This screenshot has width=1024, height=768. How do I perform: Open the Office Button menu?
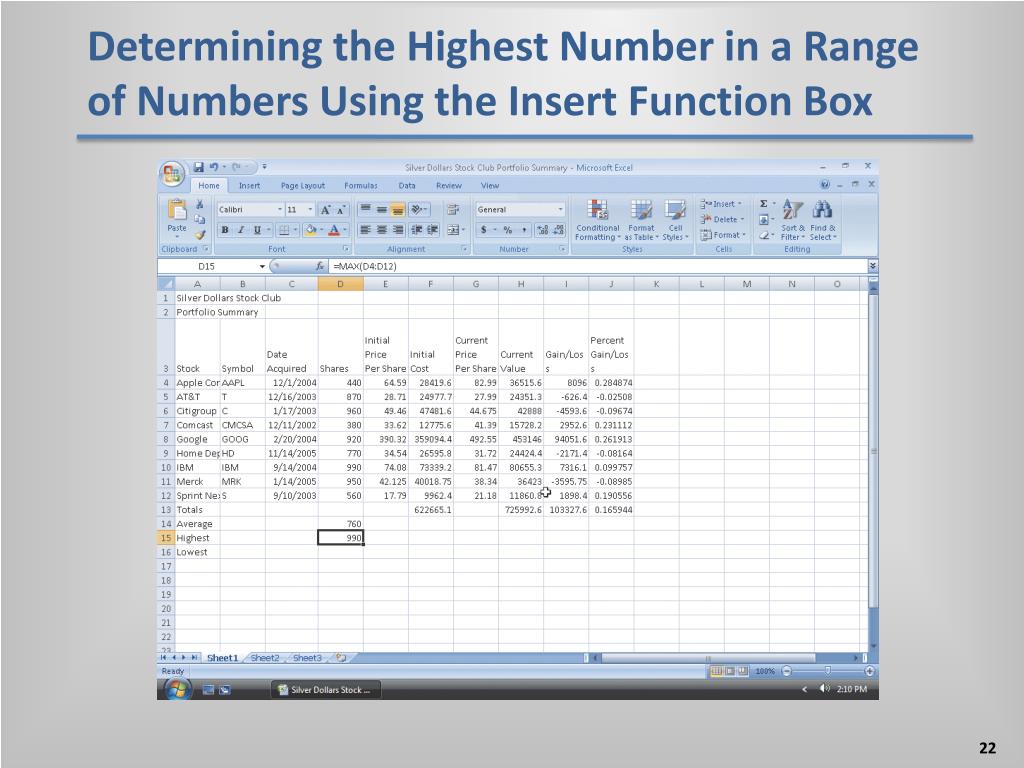(172, 174)
